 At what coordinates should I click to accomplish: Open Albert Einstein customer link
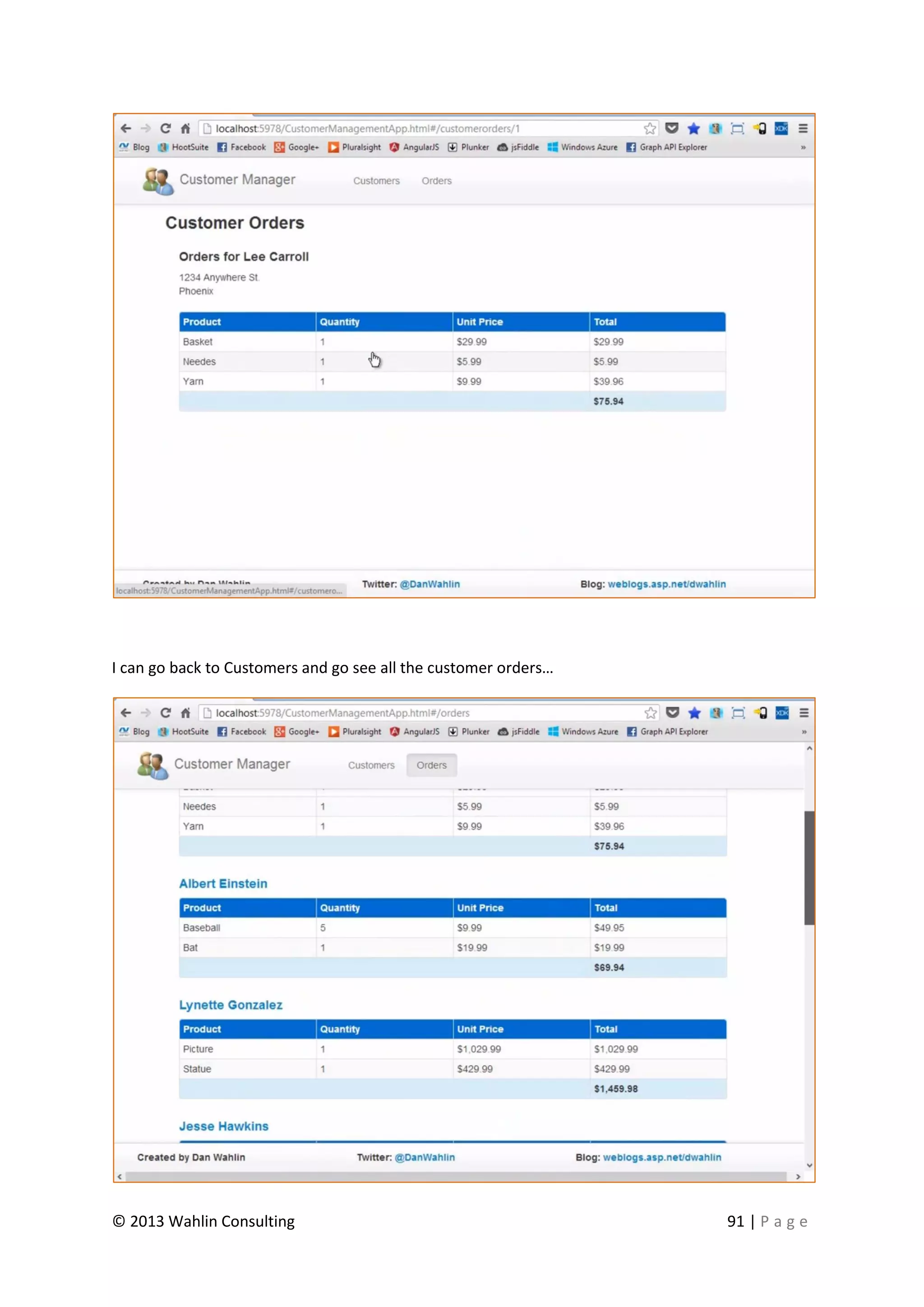223,884
